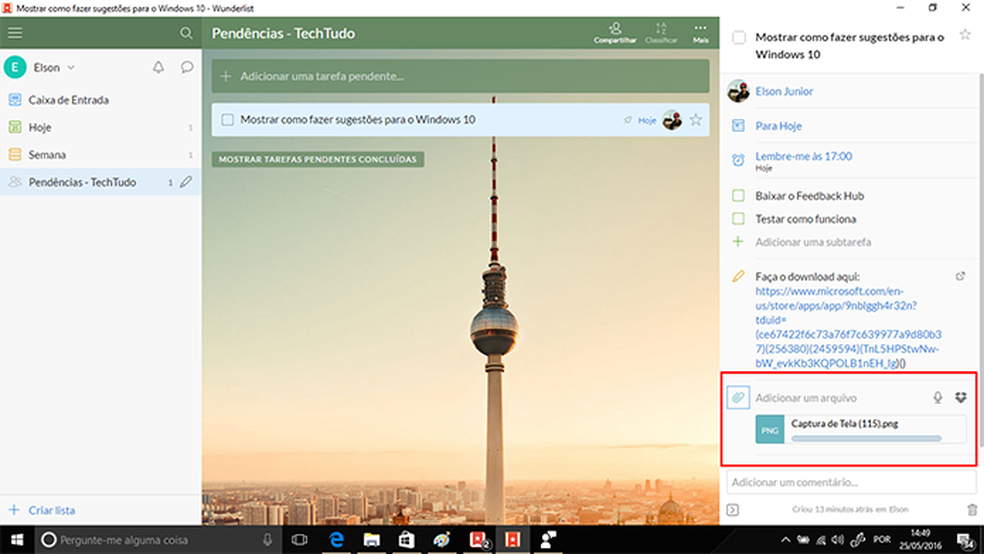Check Baixar o Feedback Hub subtask

pyautogui.click(x=738, y=196)
